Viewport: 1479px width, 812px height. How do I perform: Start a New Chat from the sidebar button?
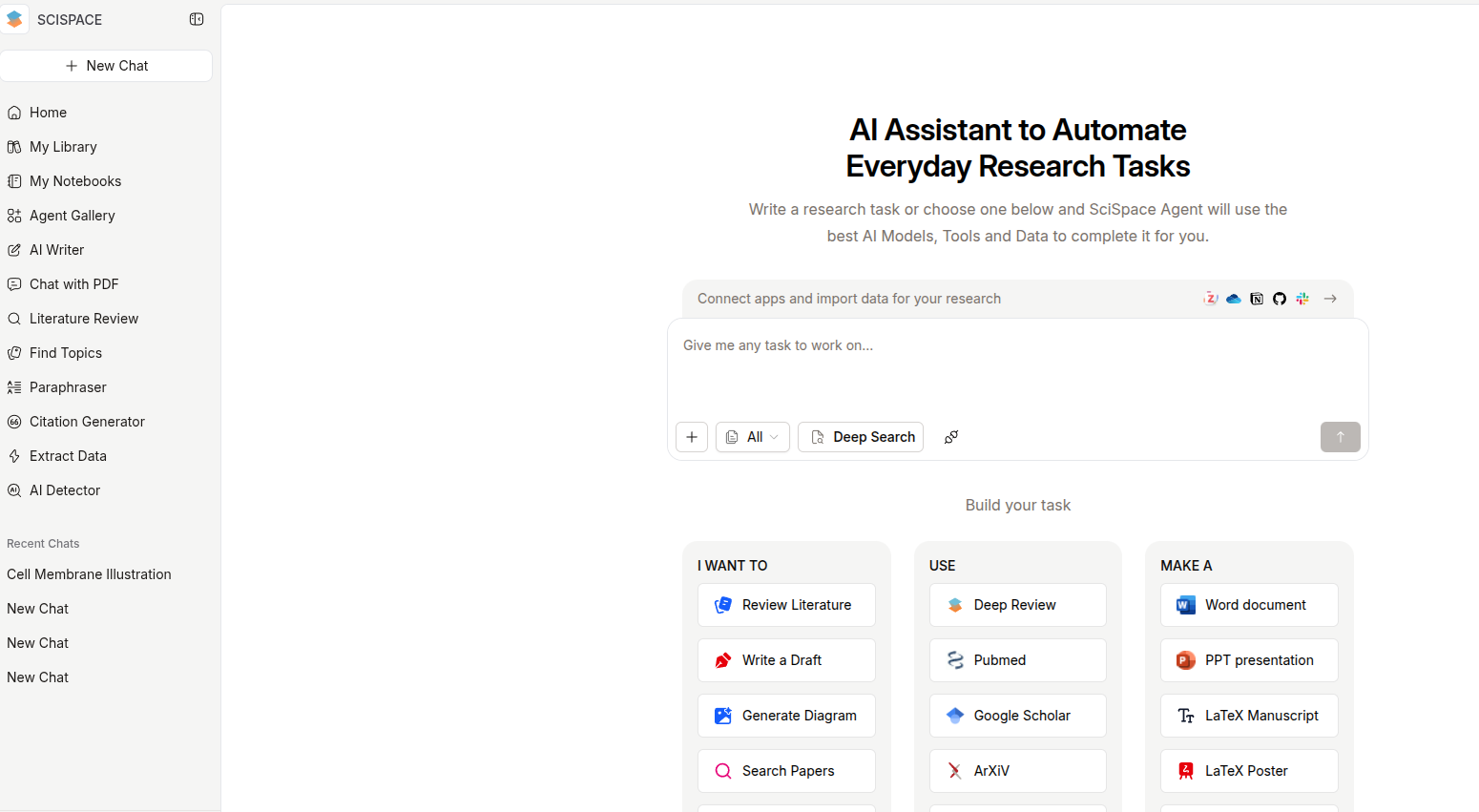coord(106,66)
